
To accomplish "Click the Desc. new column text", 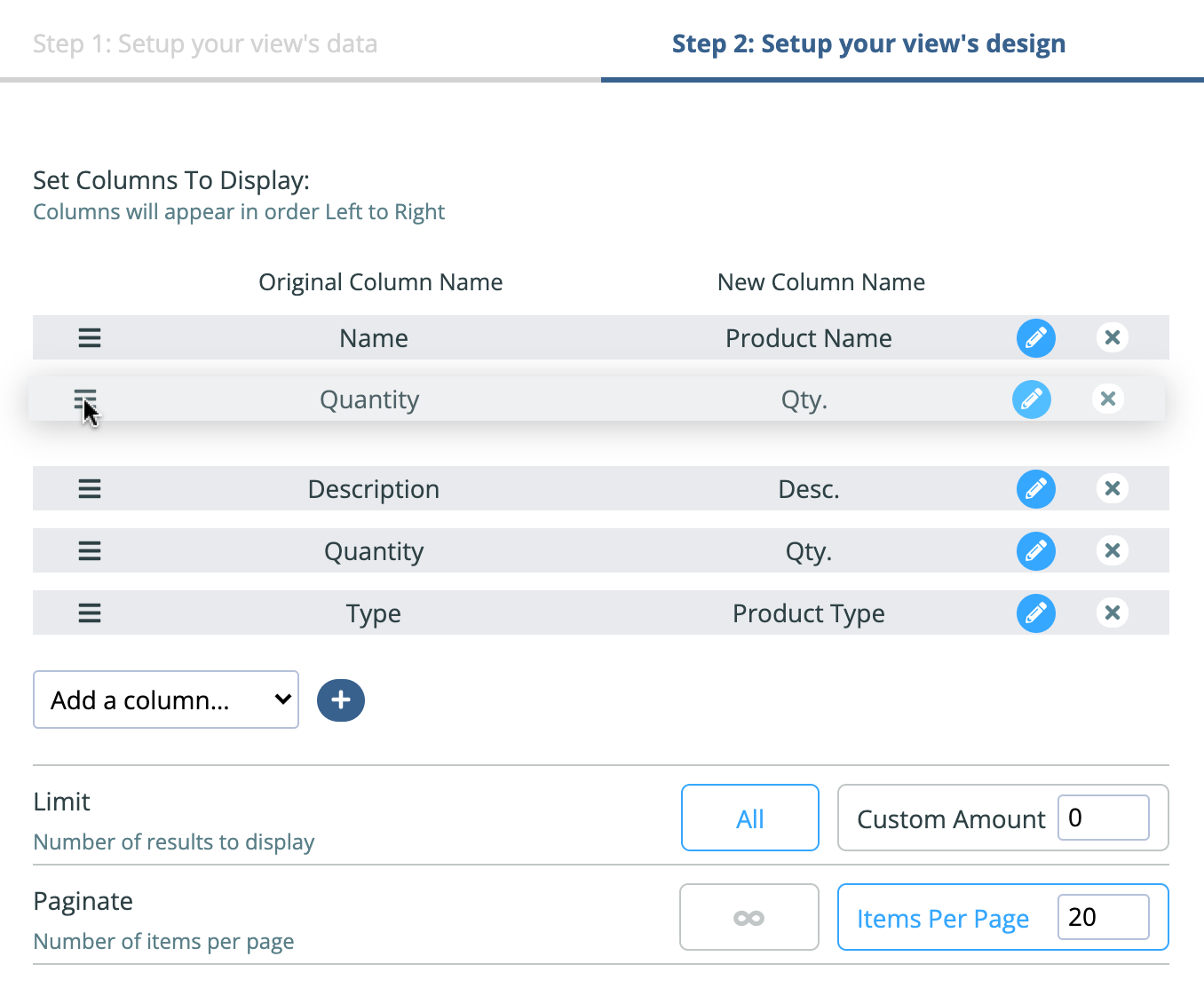I will coord(809,489).
